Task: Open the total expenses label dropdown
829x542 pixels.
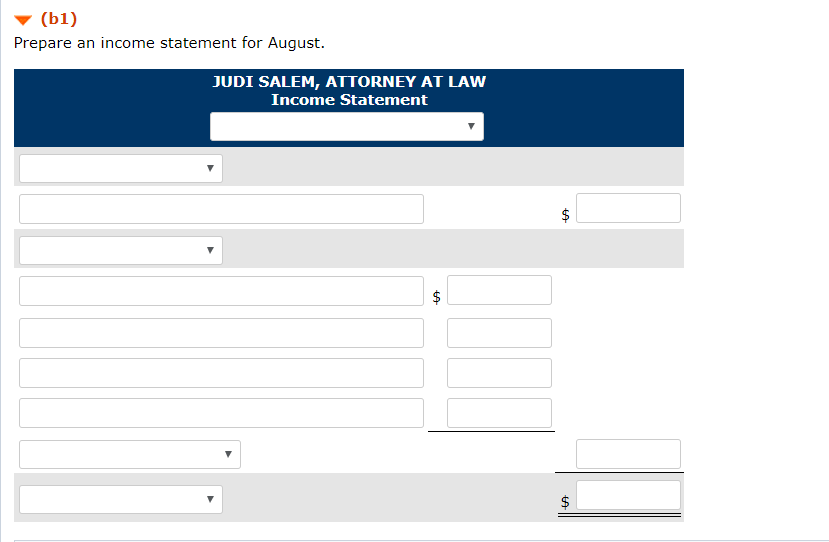Action: tap(130, 454)
